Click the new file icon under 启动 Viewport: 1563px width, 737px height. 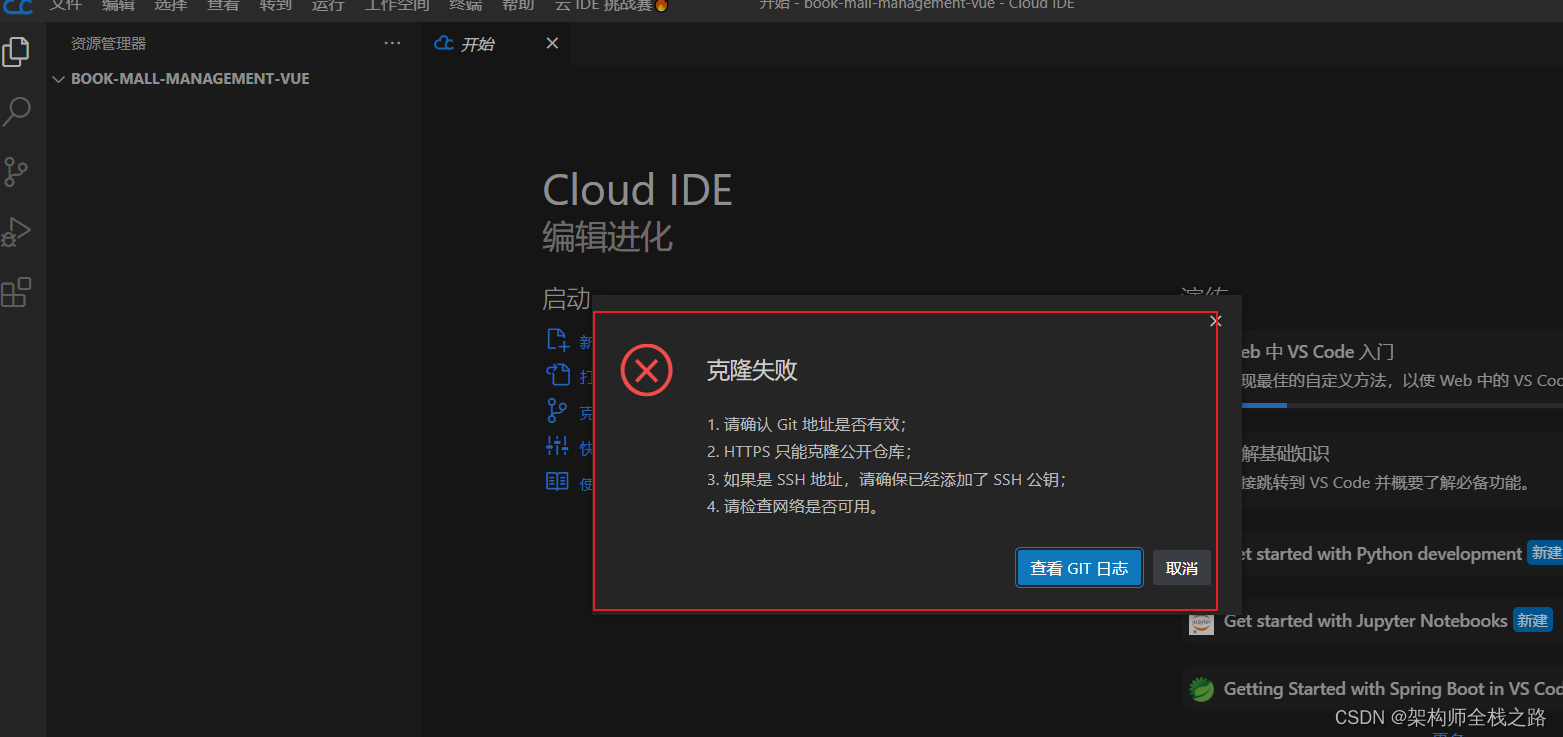pos(557,340)
